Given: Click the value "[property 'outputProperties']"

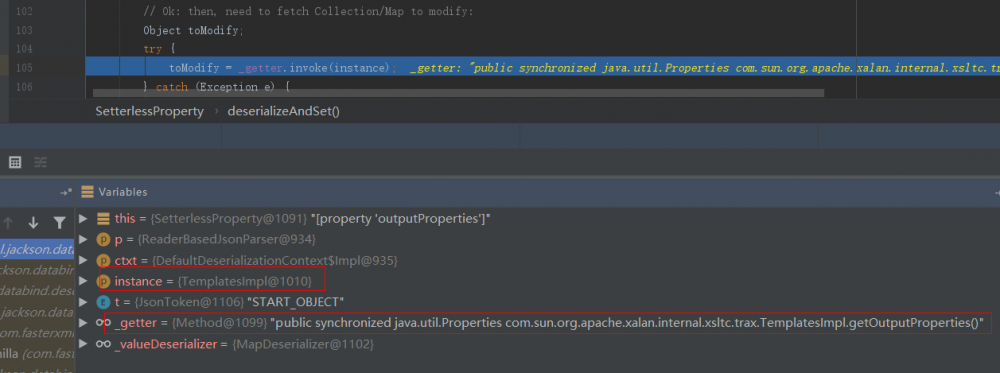Looking at the screenshot, I should (x=400, y=219).
